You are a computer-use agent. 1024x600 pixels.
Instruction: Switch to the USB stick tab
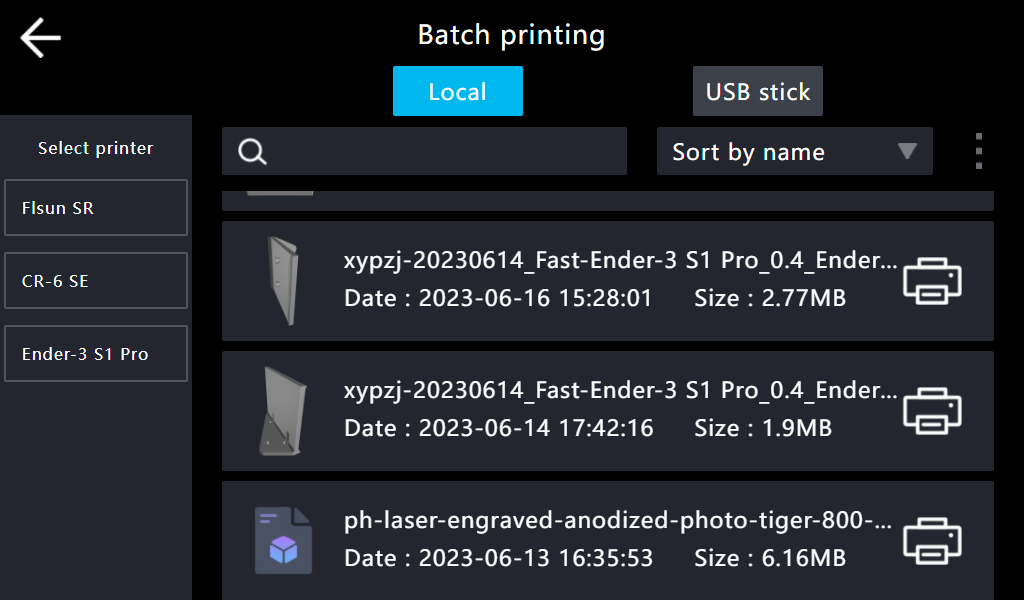pyautogui.click(x=757, y=92)
